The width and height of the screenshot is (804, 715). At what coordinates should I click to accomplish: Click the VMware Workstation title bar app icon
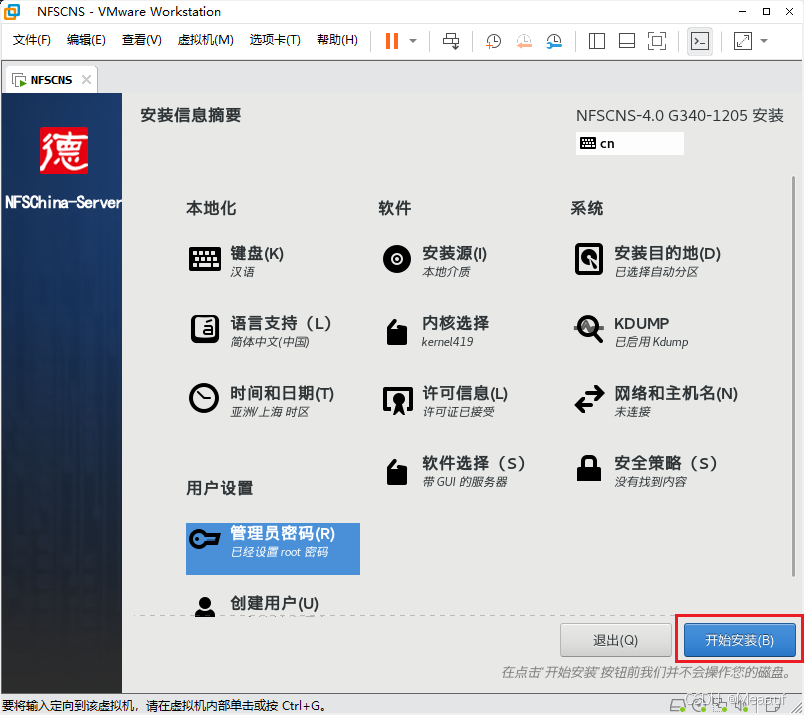[x=12, y=11]
